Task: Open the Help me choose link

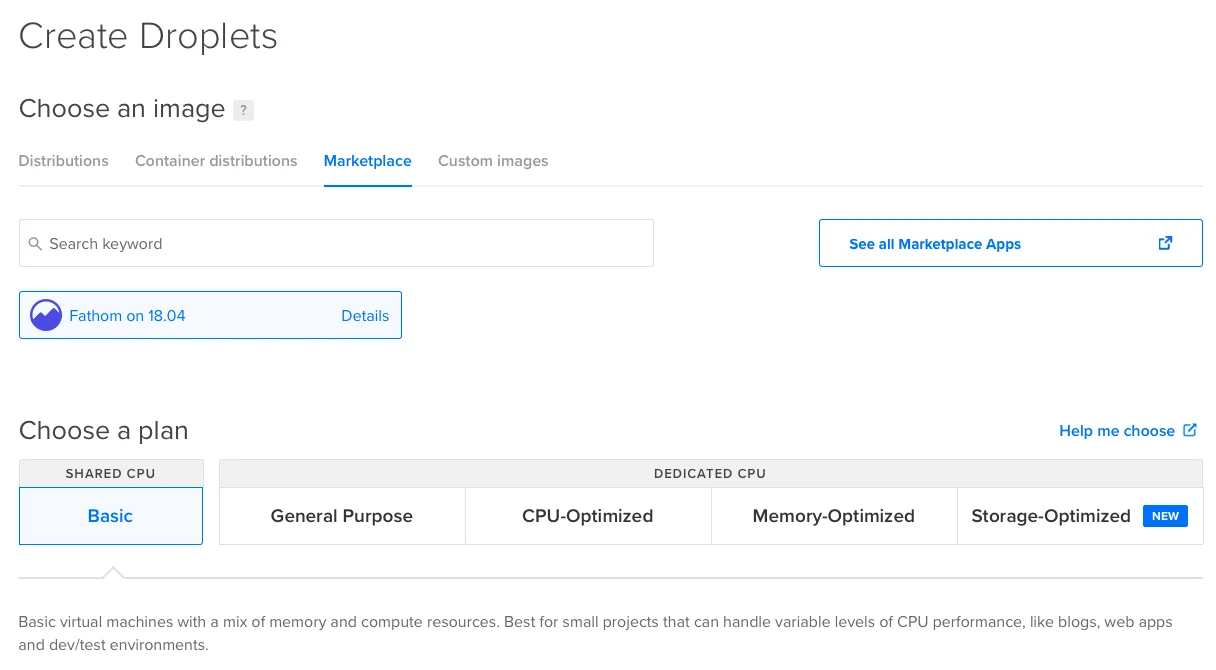Action: click(1116, 431)
